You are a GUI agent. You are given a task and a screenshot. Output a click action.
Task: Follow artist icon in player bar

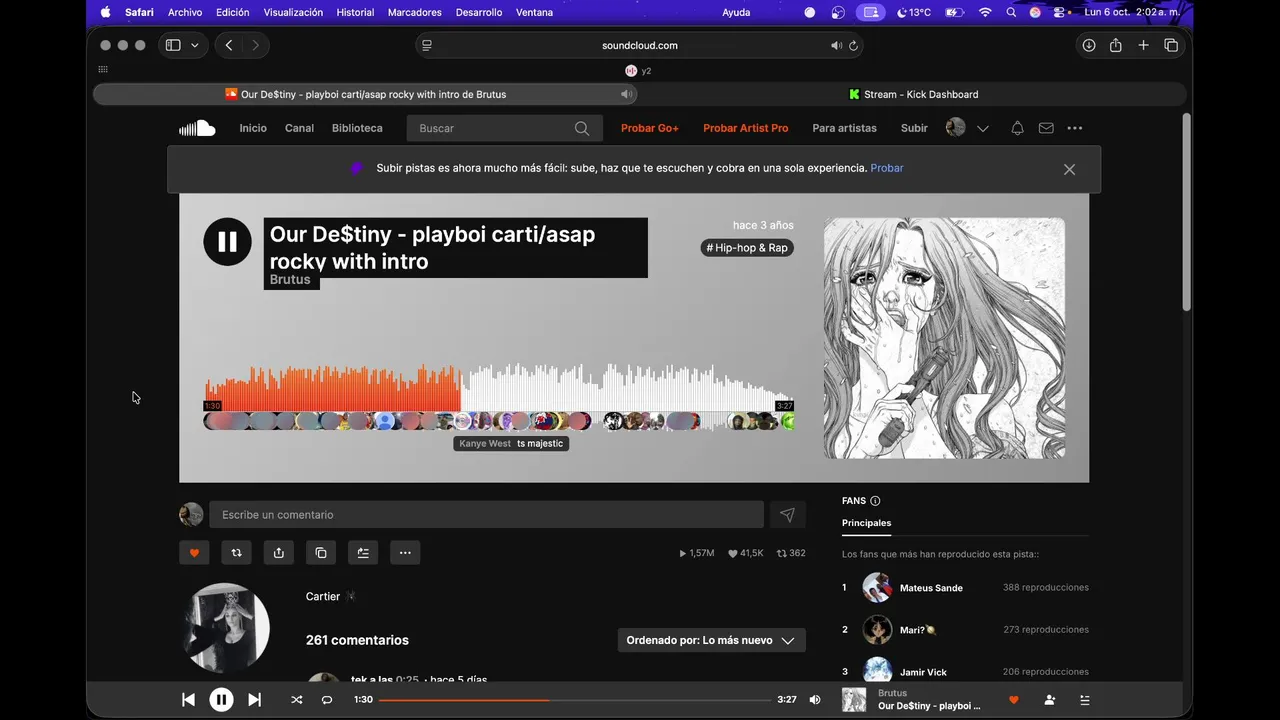point(1049,700)
